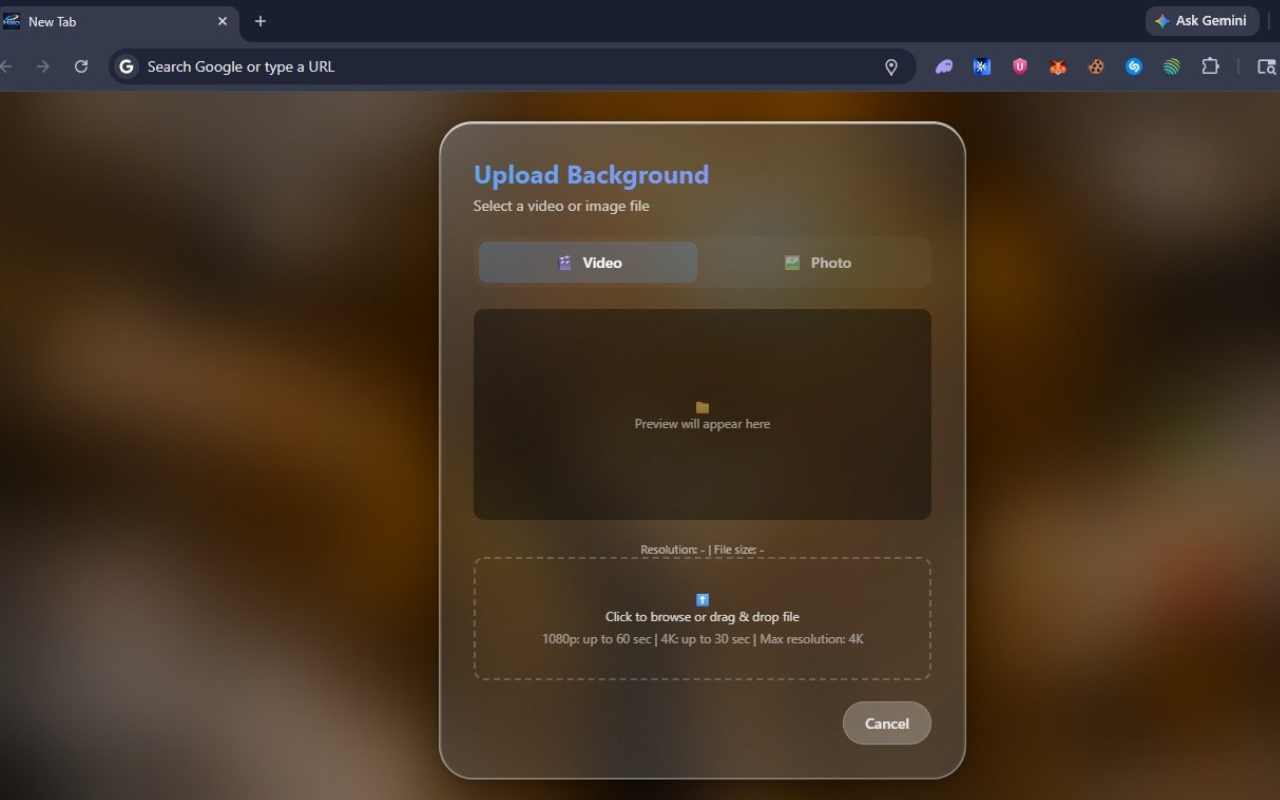Open the pink shield U extension
1280x800 pixels.
tap(1020, 67)
